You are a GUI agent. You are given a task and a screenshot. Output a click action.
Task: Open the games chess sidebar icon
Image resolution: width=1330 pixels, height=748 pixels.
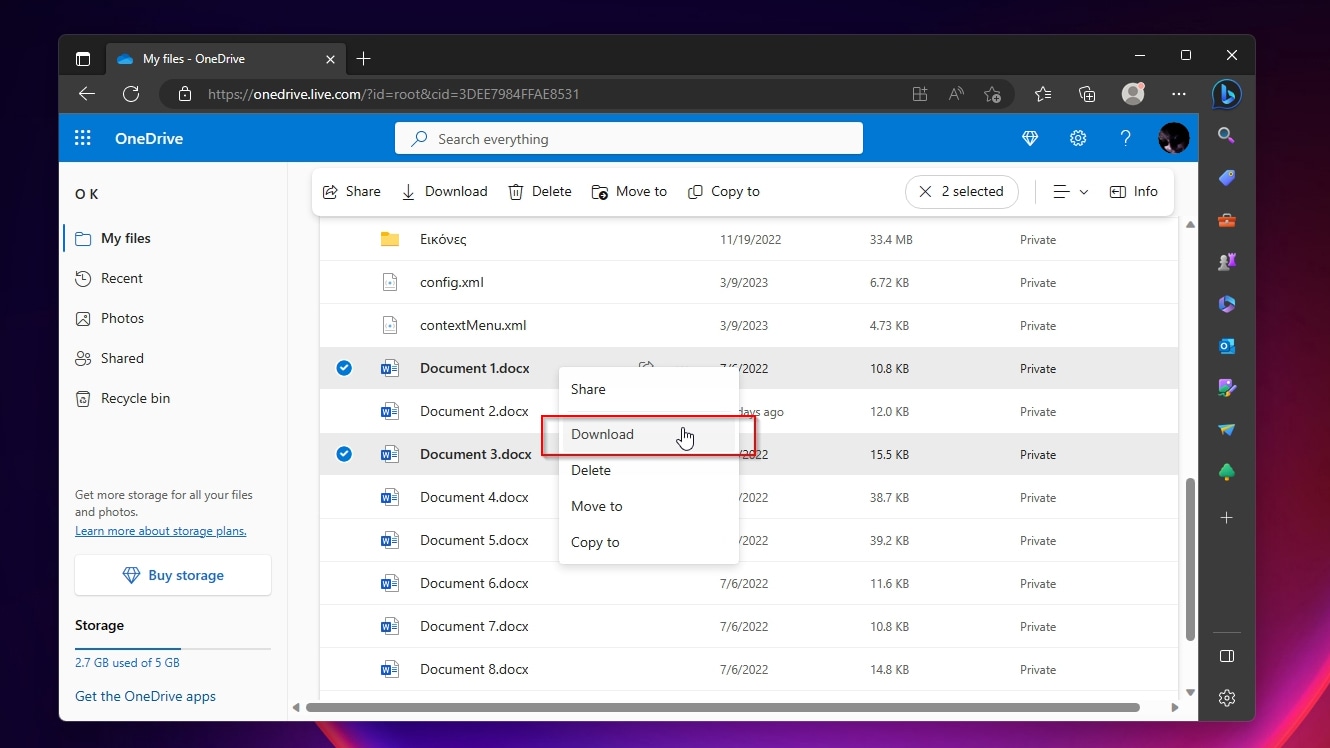pyautogui.click(x=1226, y=262)
